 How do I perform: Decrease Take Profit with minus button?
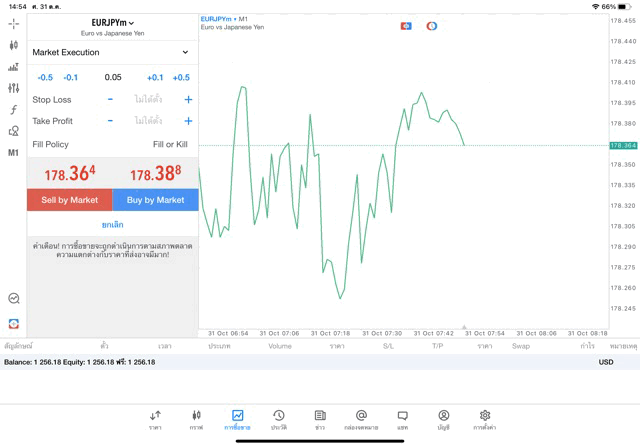click(110, 121)
